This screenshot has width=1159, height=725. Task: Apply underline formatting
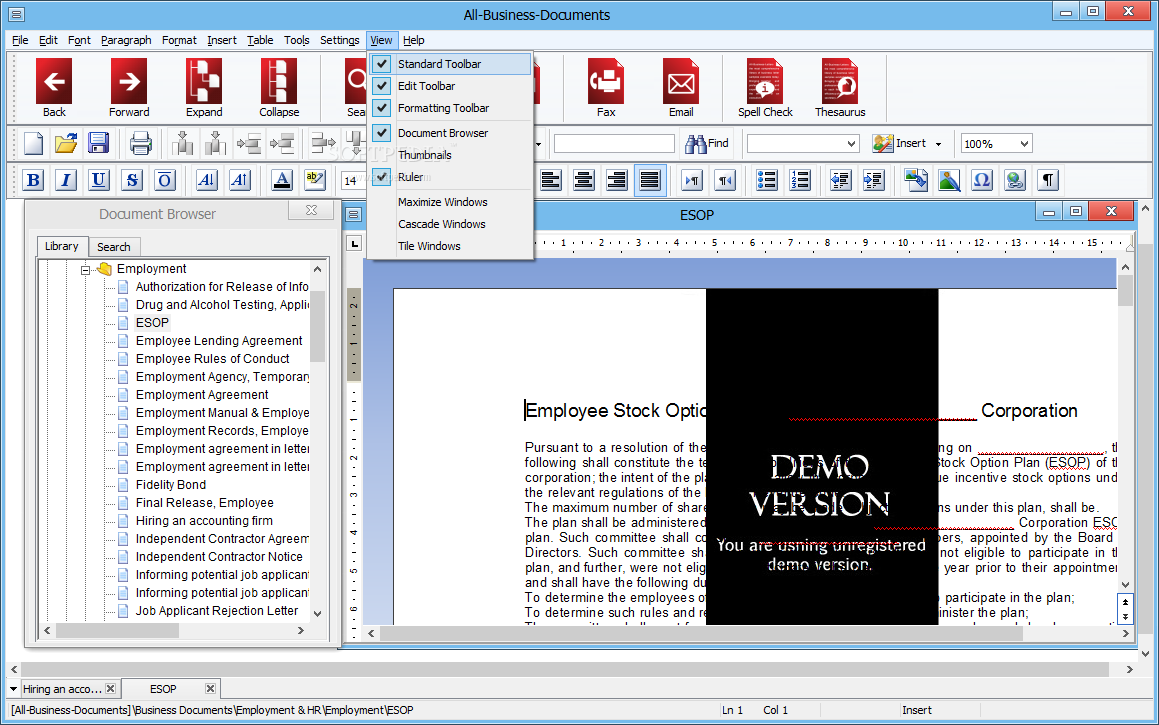point(98,180)
